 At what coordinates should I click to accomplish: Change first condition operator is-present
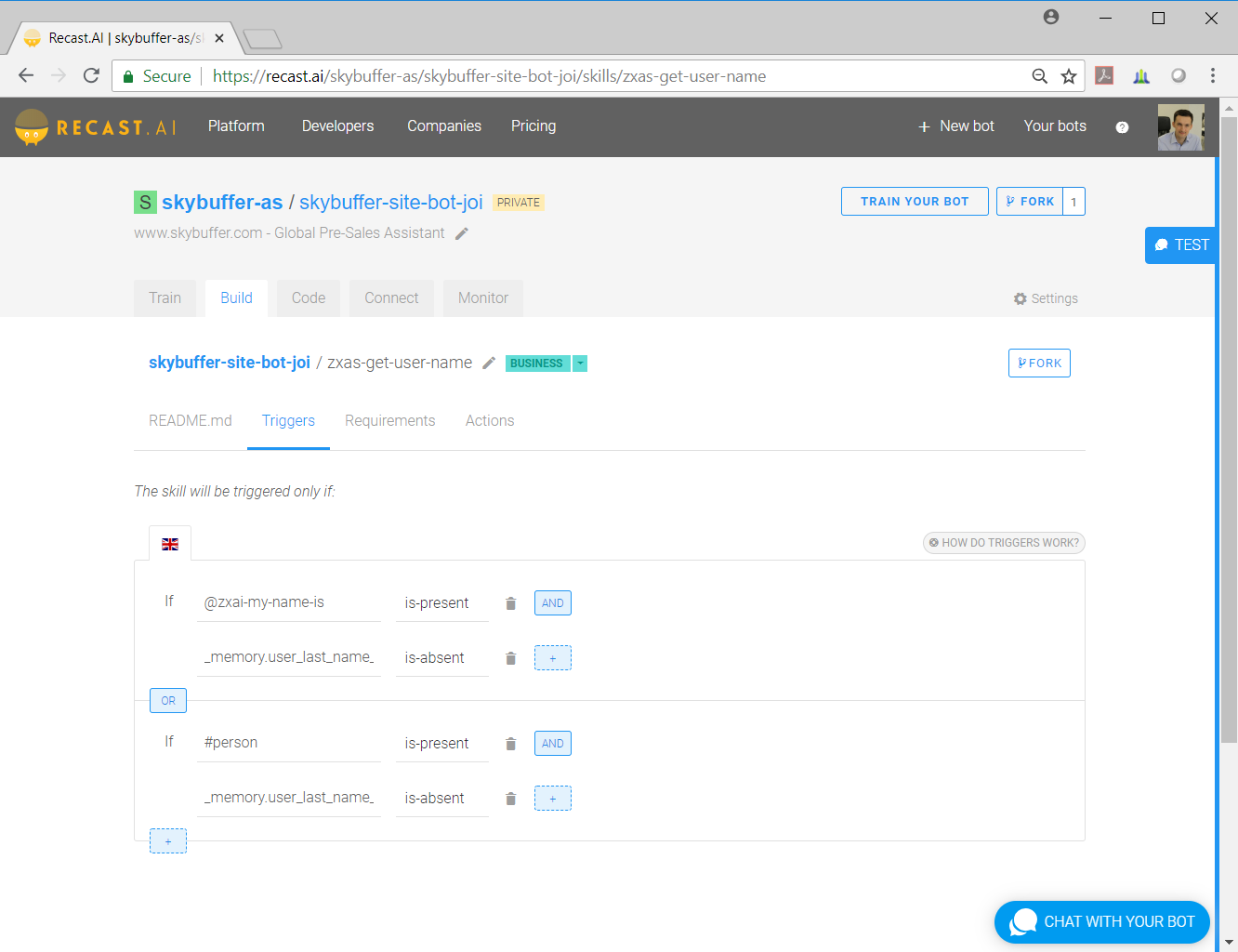(441, 603)
